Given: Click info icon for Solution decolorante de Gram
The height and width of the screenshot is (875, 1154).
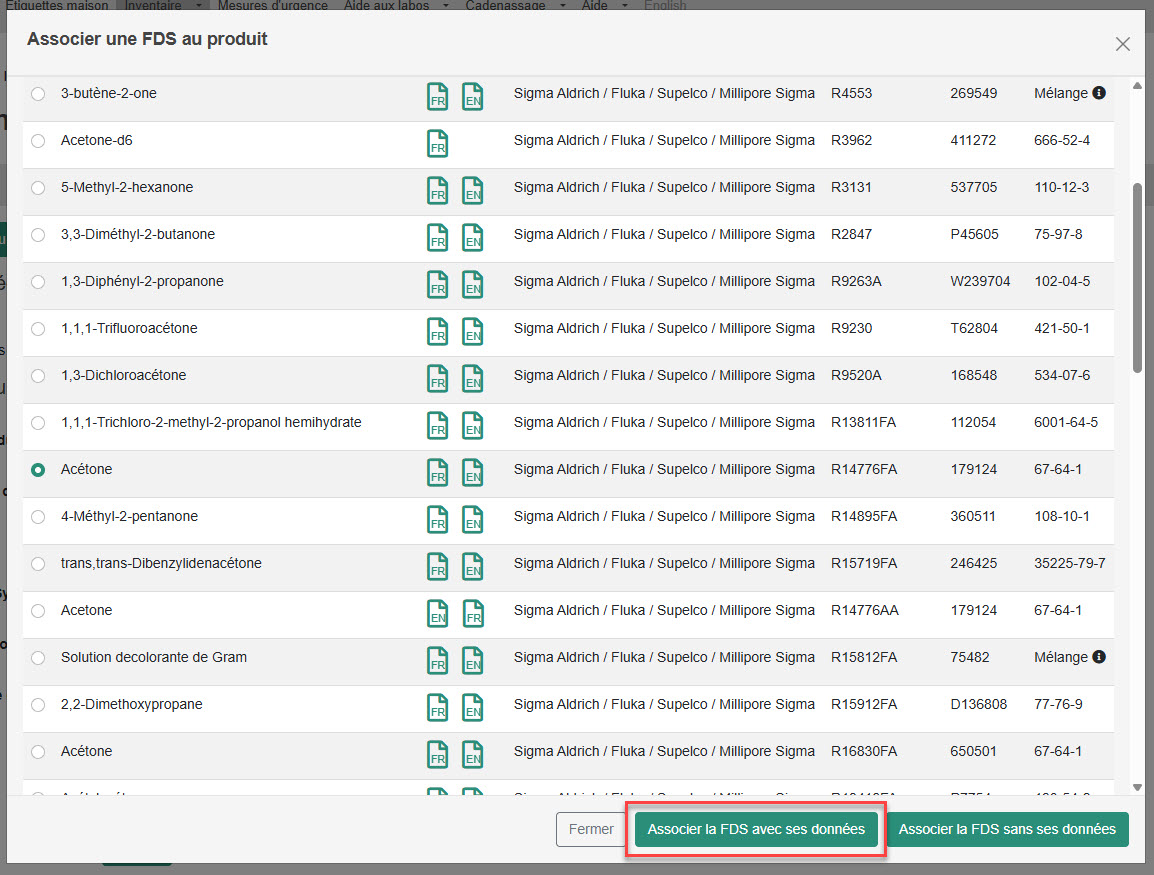Looking at the screenshot, I should point(1099,657).
